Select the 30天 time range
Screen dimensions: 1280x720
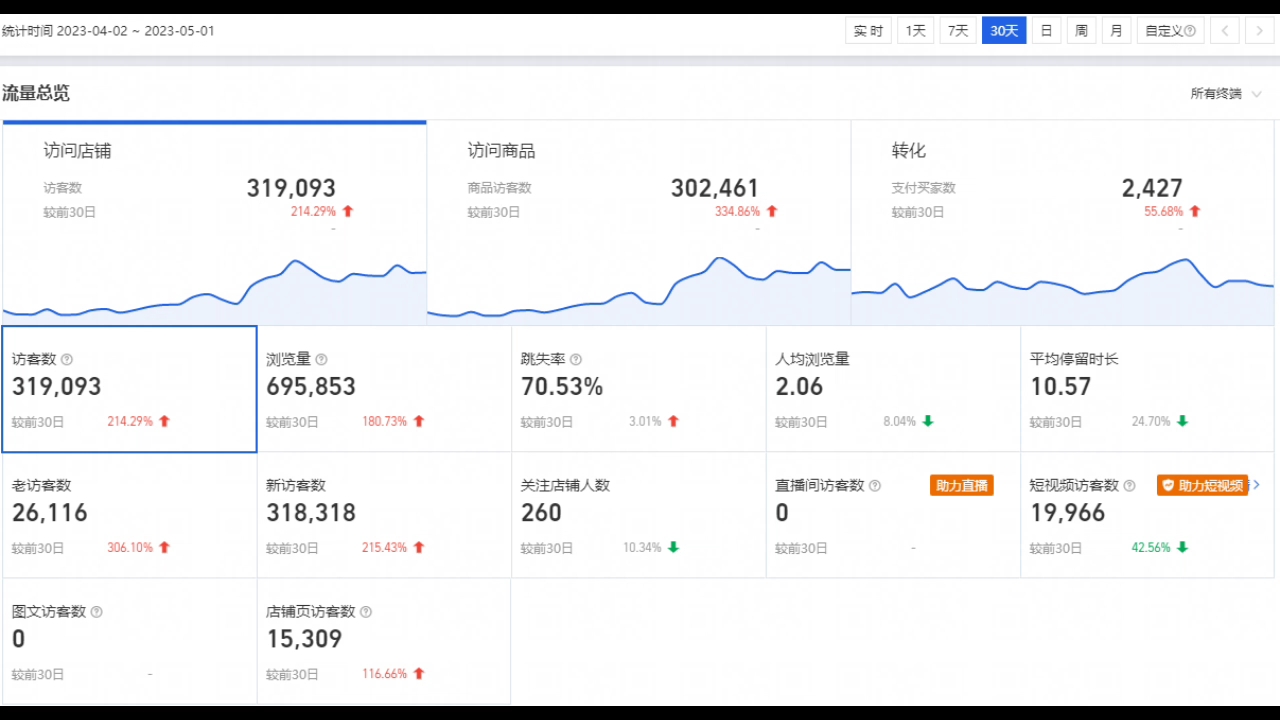coord(1004,31)
